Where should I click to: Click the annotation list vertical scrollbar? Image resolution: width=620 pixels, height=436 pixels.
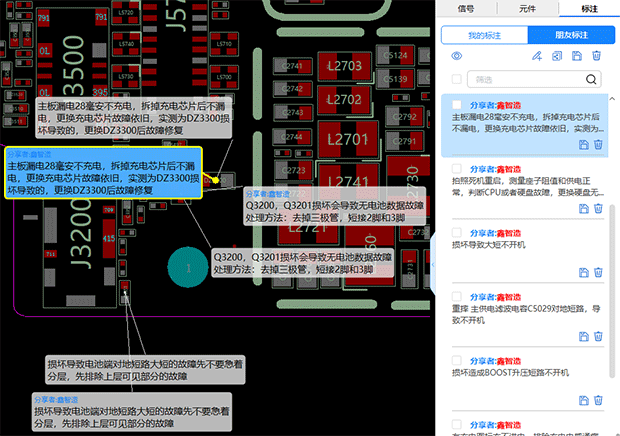(x=612, y=291)
